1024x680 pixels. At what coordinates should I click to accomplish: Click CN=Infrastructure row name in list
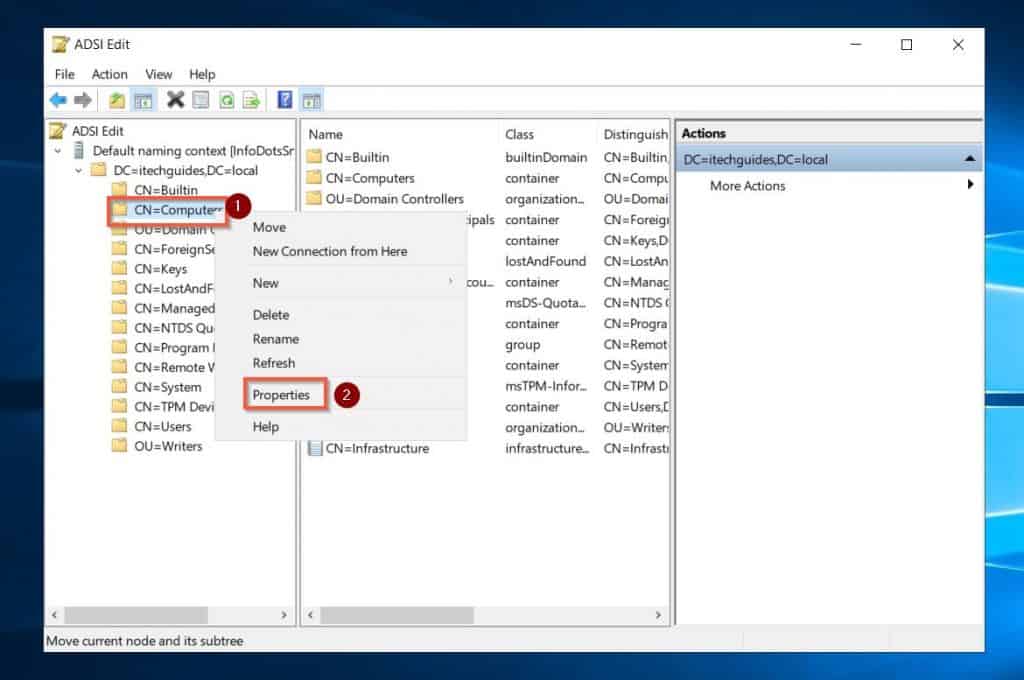click(377, 448)
